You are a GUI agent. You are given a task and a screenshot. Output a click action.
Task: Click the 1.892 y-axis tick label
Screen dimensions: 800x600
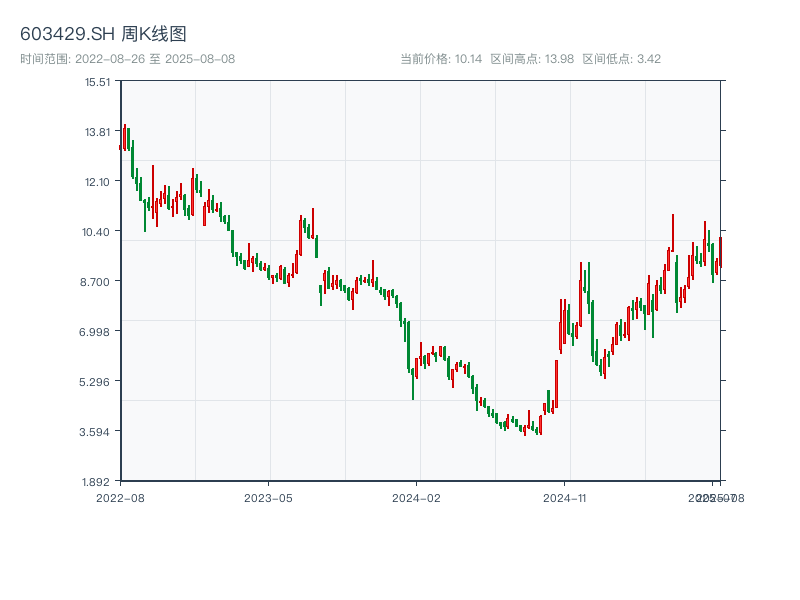point(97,482)
